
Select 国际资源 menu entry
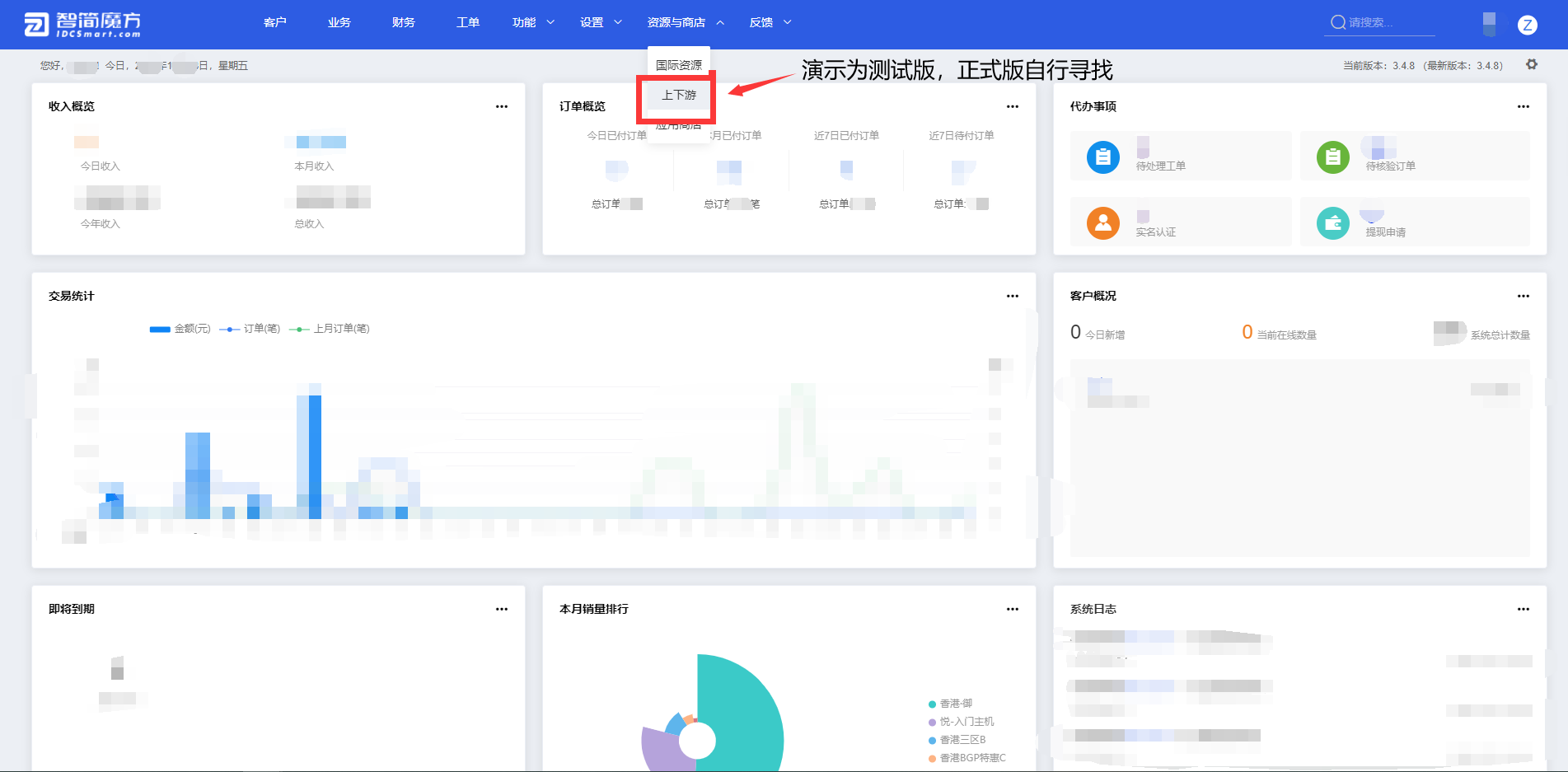tap(679, 65)
